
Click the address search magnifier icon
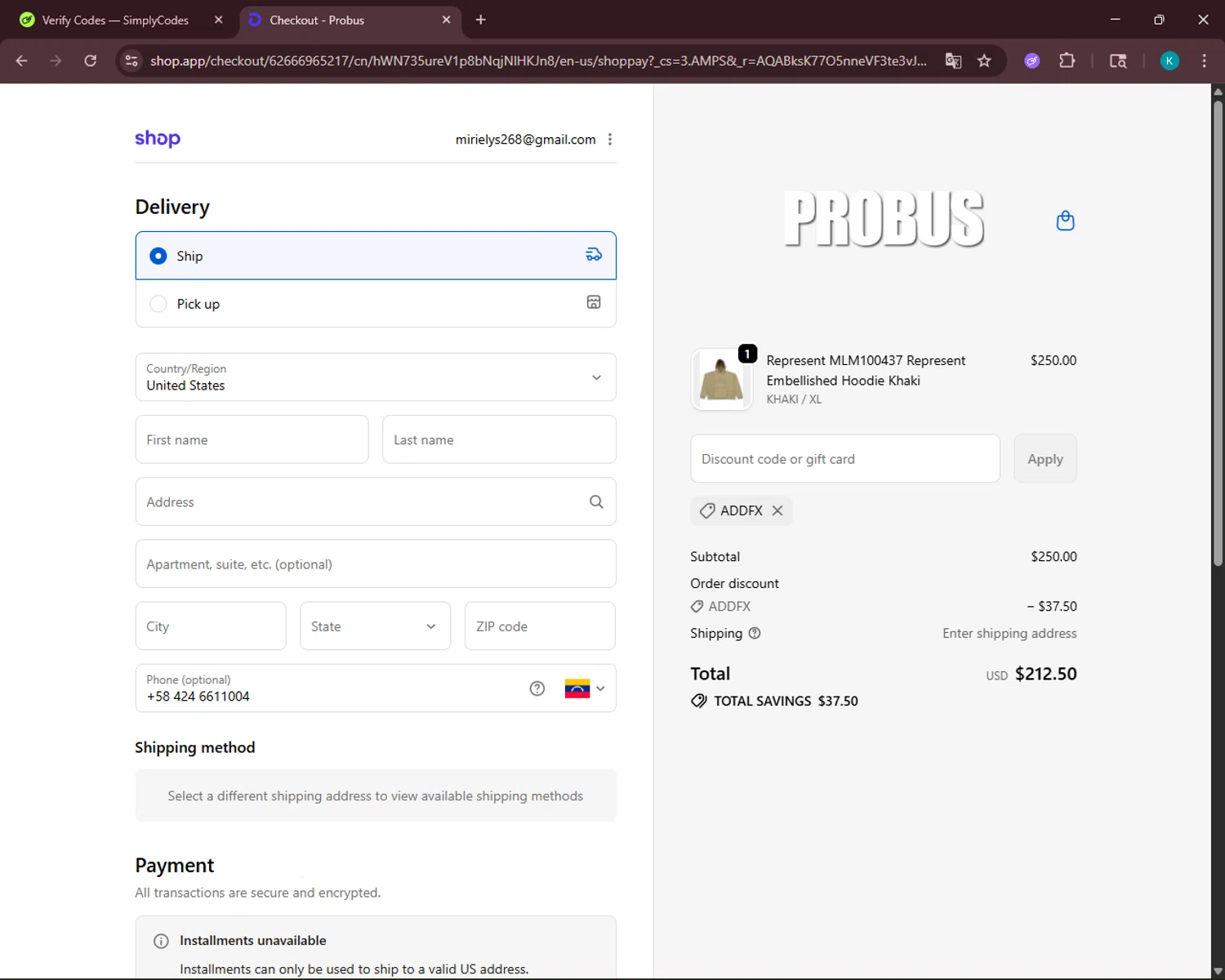tap(596, 501)
